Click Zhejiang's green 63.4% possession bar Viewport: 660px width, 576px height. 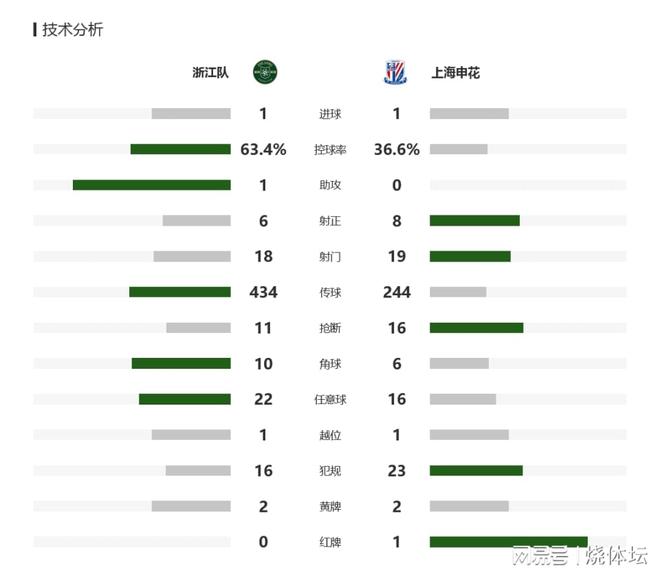(180, 150)
